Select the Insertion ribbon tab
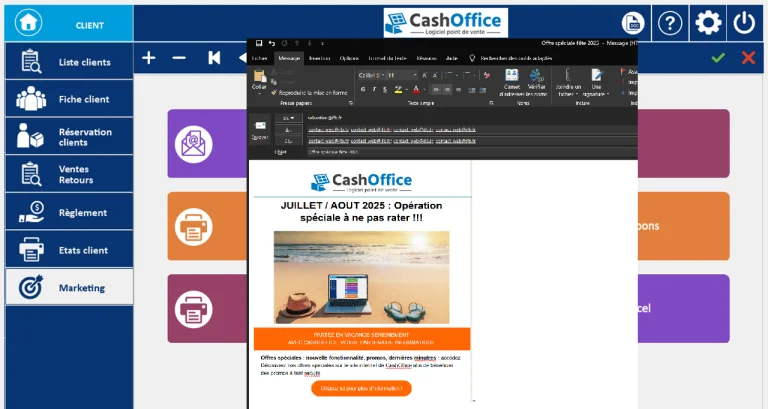 click(x=319, y=58)
